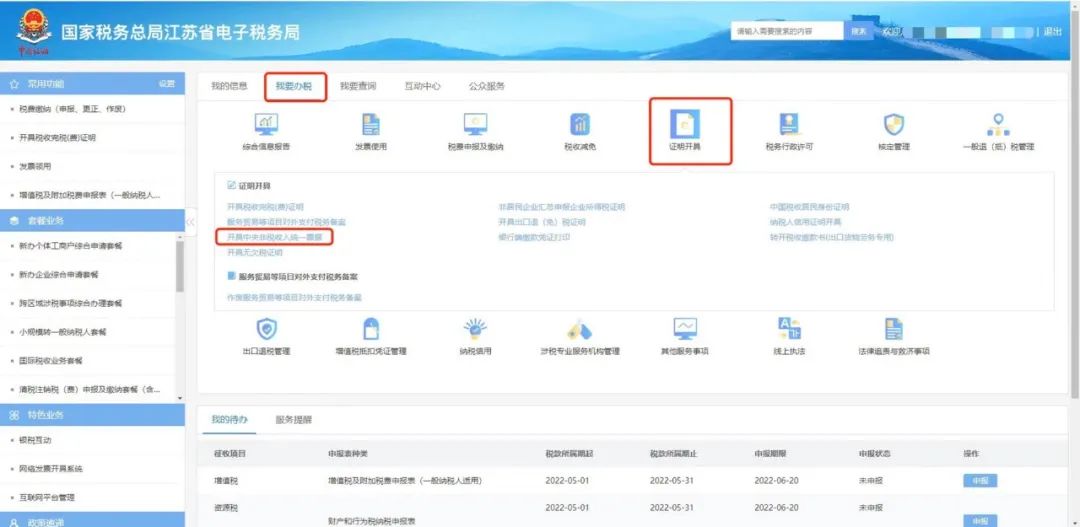Open the 一般退（抵）税管理 icon
Screen dimensions: 1080x527
pyautogui.click(x=998, y=125)
